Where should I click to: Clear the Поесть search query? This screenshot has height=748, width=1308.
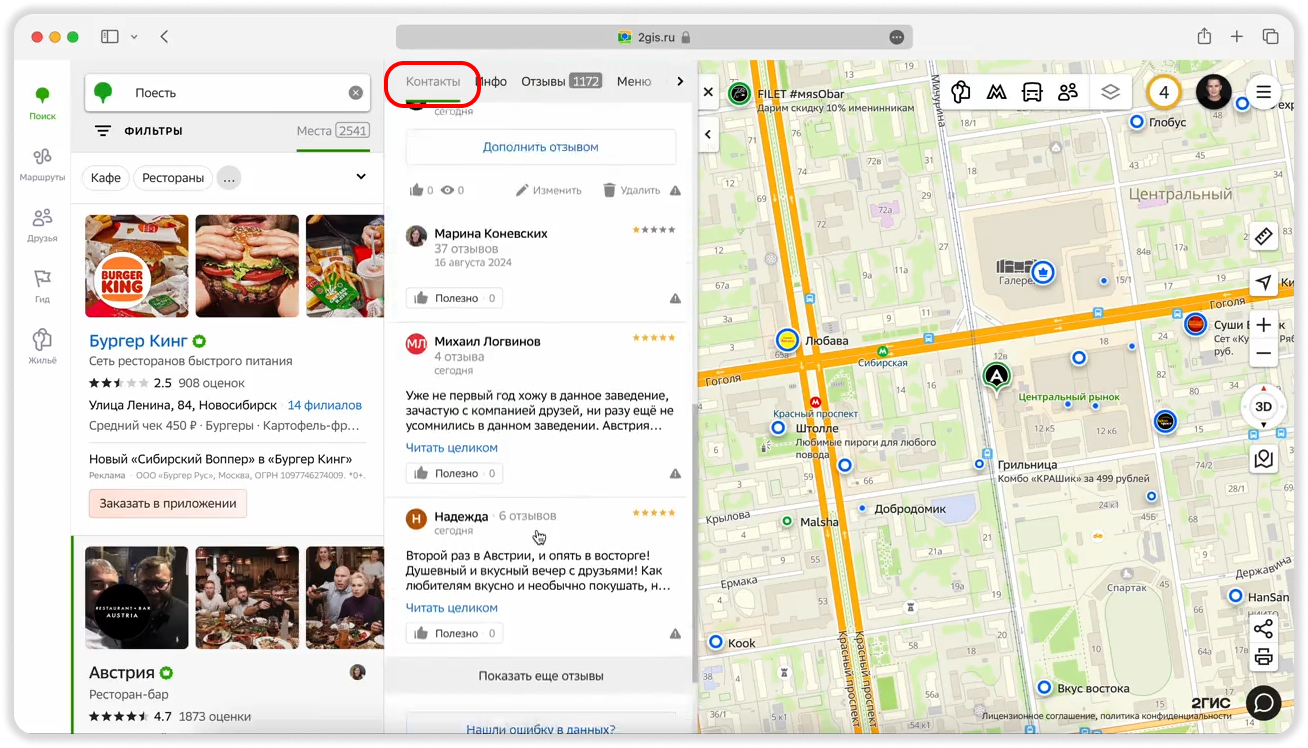pos(356,93)
